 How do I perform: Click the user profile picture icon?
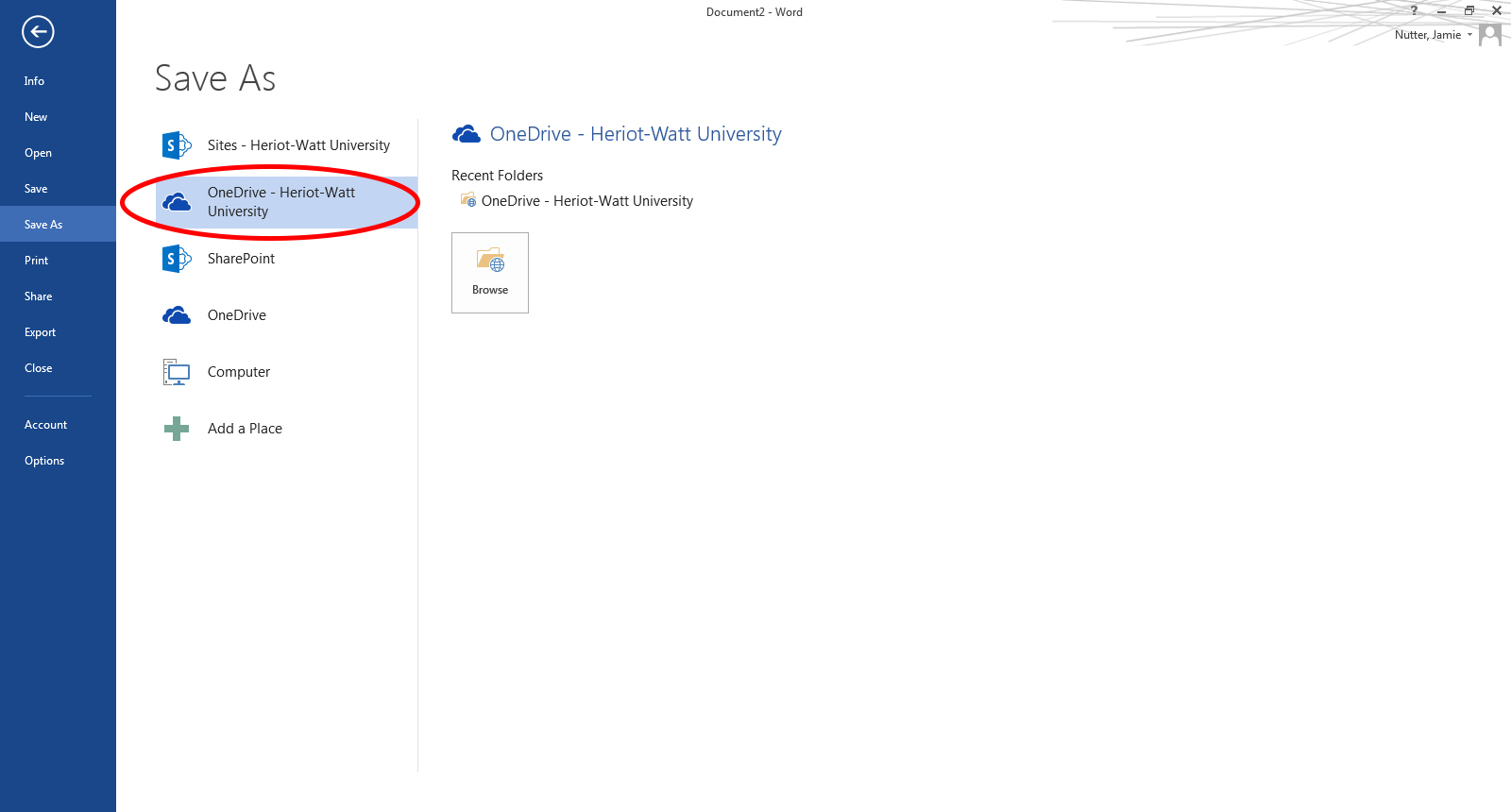(x=1490, y=35)
